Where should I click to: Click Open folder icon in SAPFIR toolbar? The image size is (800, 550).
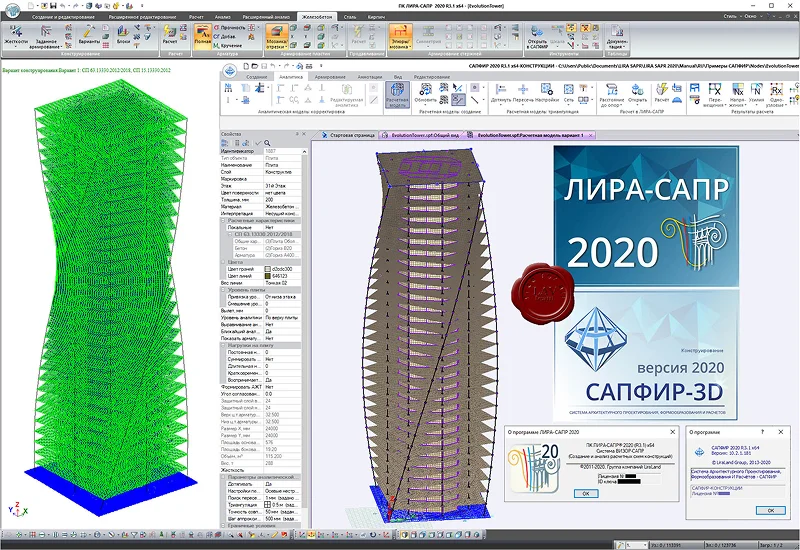coord(255,66)
